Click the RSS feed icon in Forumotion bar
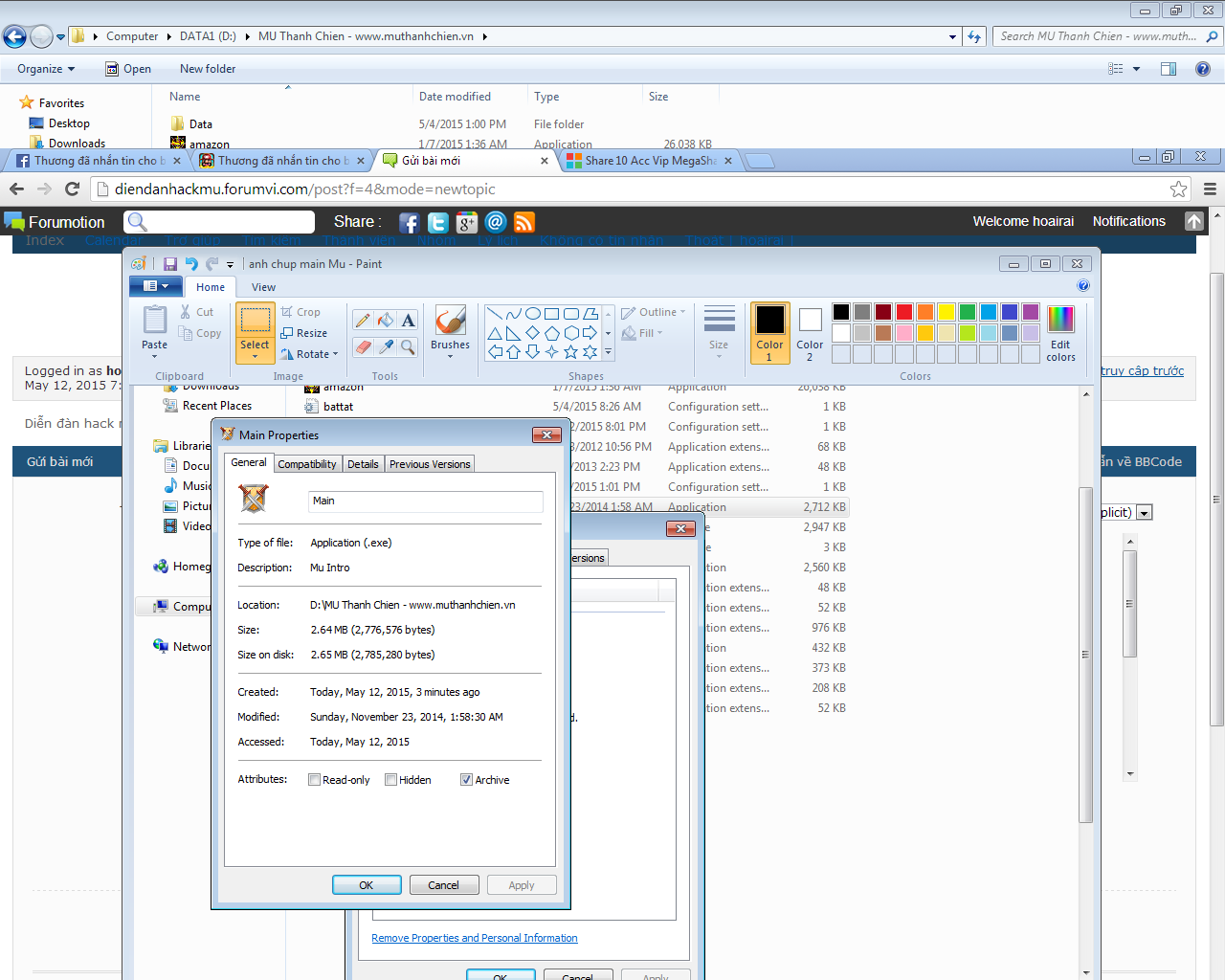This screenshot has width=1225, height=980. pos(524,223)
